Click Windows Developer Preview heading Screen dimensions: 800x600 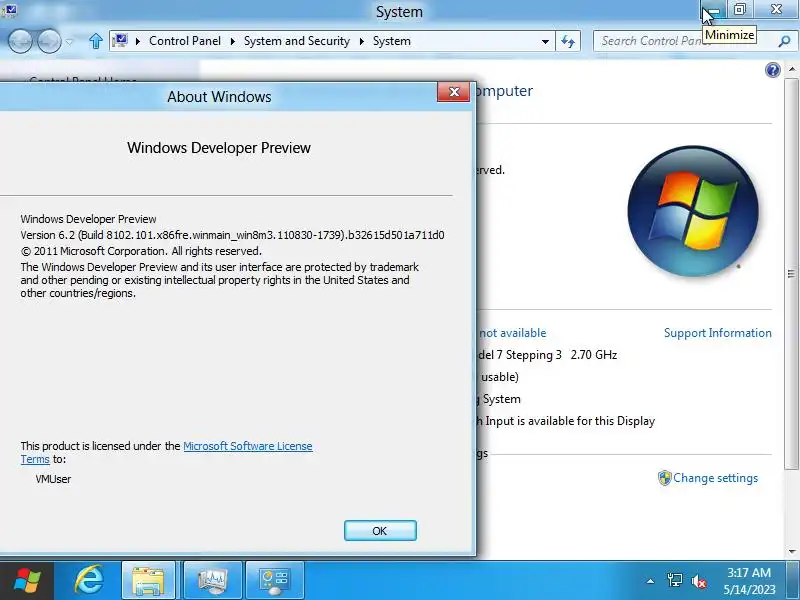click(219, 147)
